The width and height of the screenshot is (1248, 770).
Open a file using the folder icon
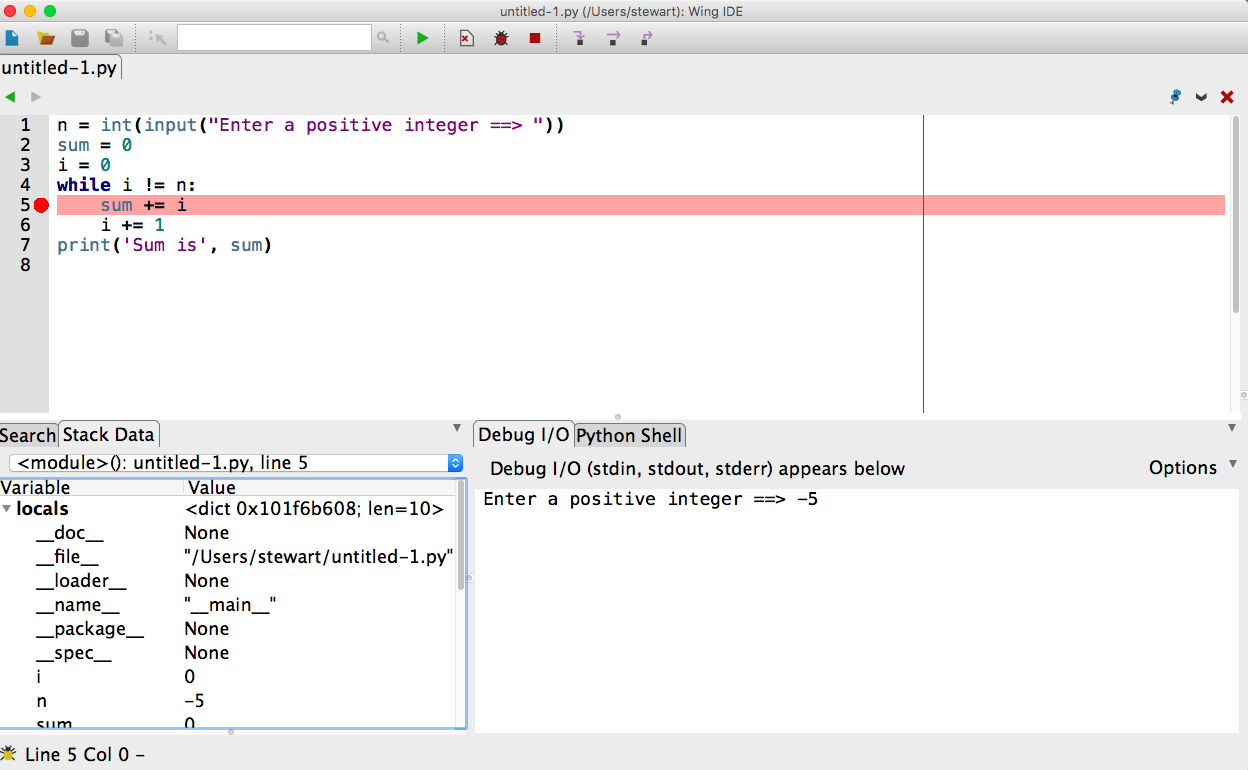coord(46,37)
